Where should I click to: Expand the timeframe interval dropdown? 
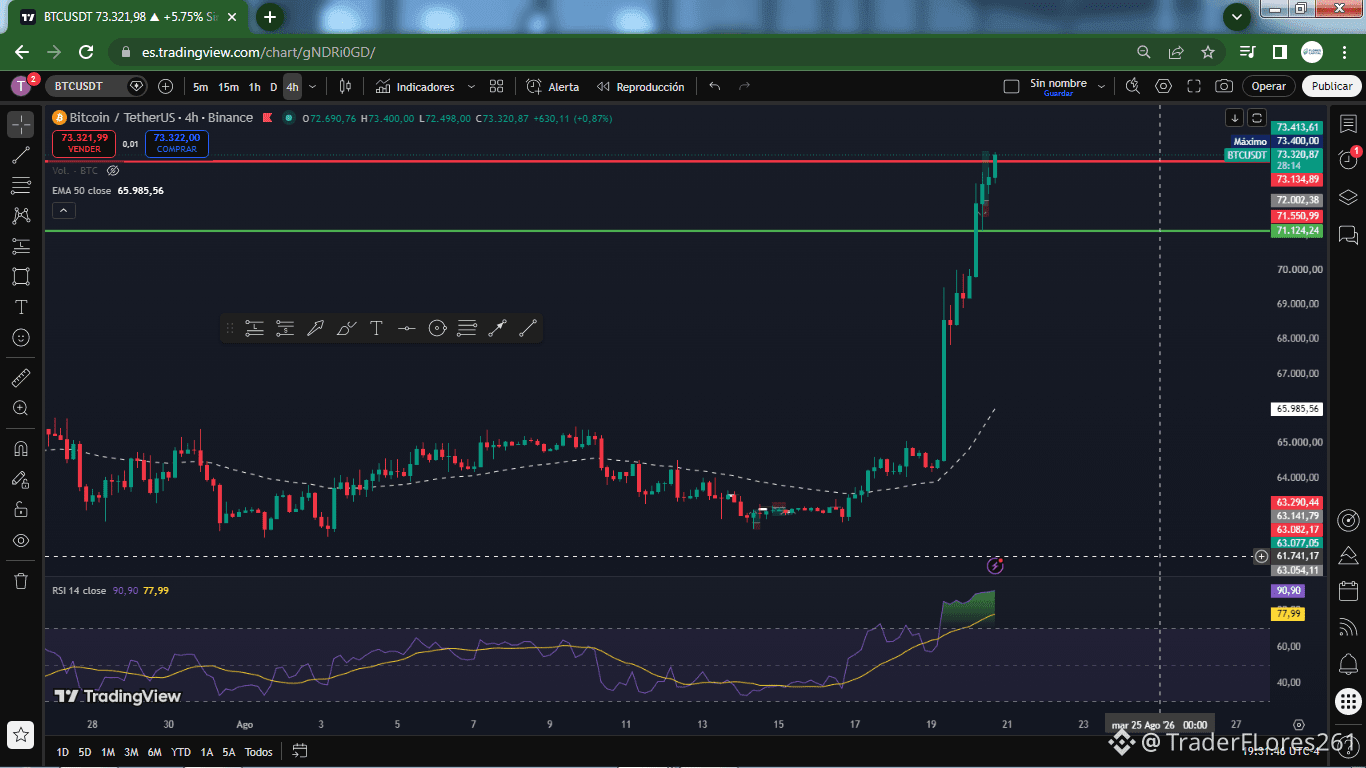313,87
